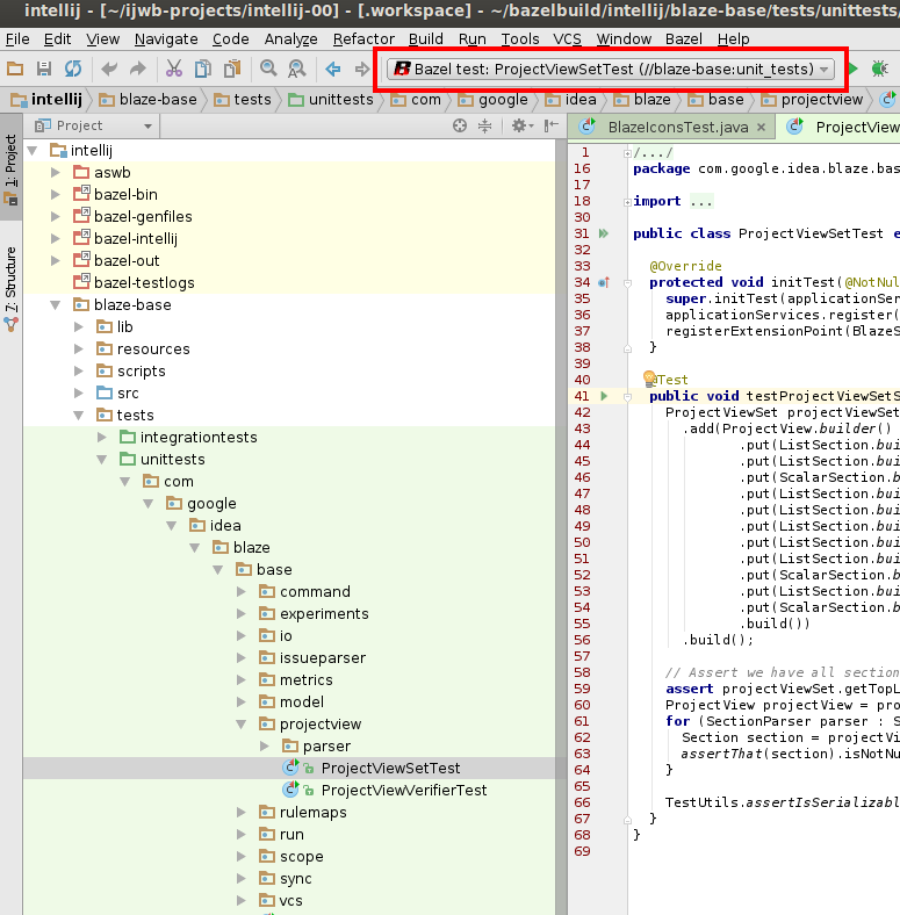Open the VCS menu
The image size is (900, 915).
pos(567,39)
